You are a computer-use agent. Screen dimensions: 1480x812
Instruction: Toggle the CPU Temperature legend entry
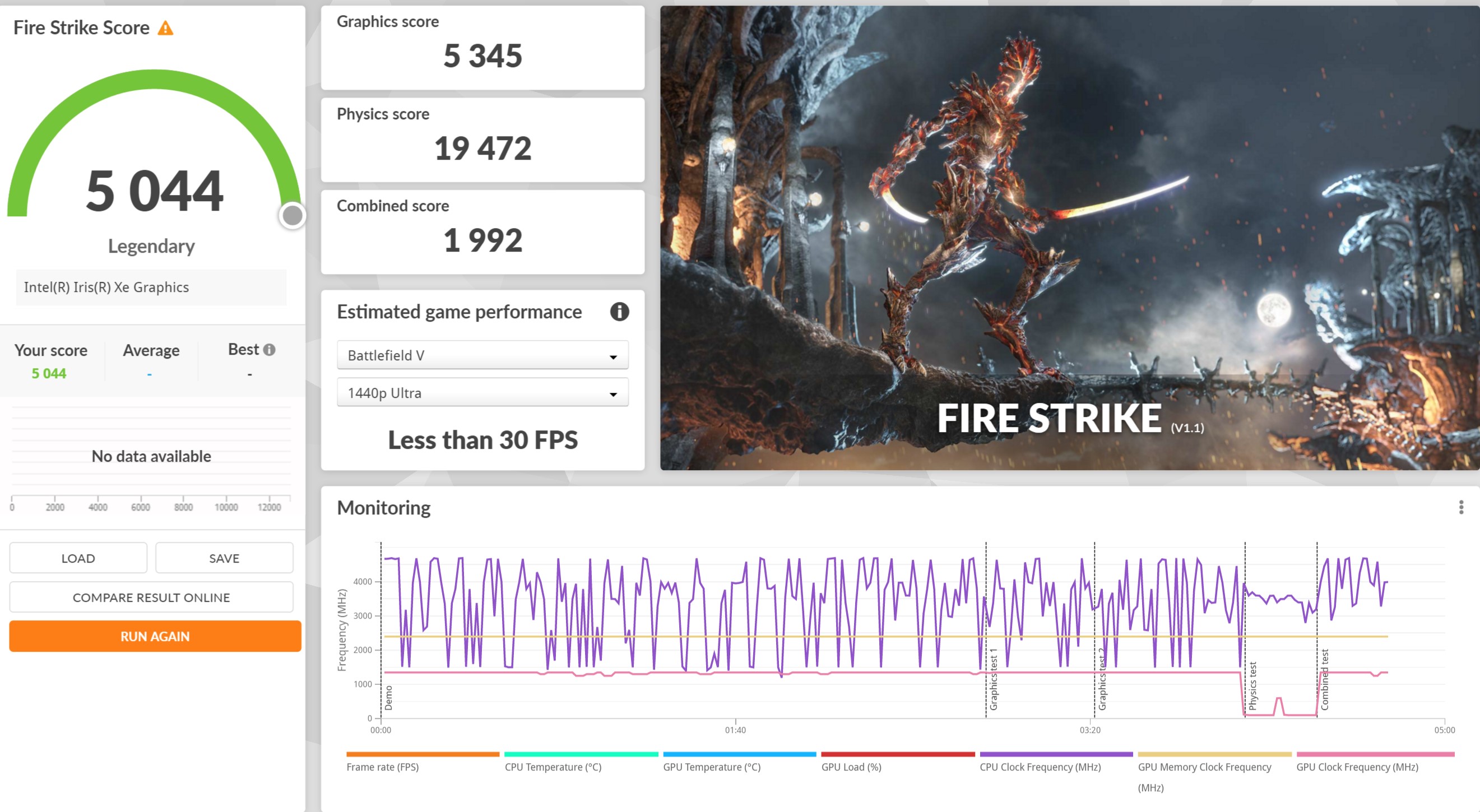(553, 767)
